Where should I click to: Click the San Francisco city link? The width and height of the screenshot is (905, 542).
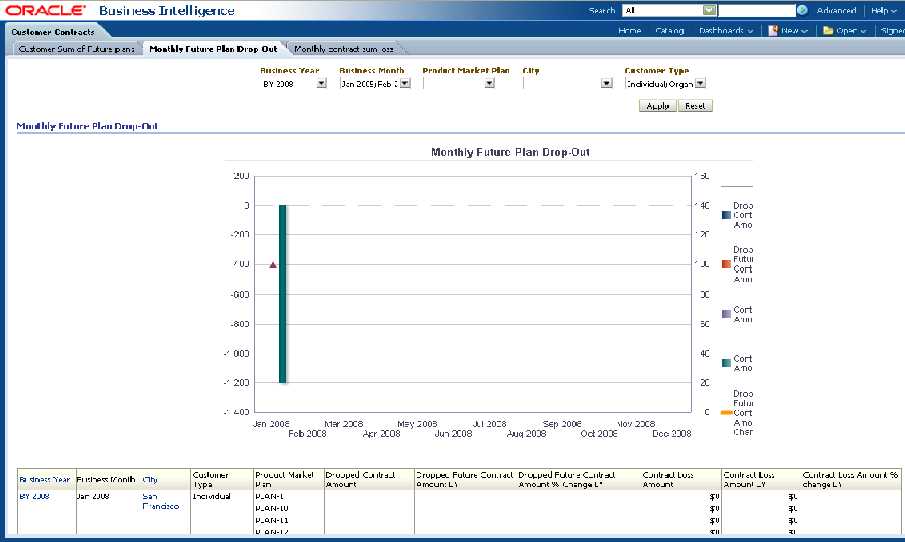coord(160,501)
